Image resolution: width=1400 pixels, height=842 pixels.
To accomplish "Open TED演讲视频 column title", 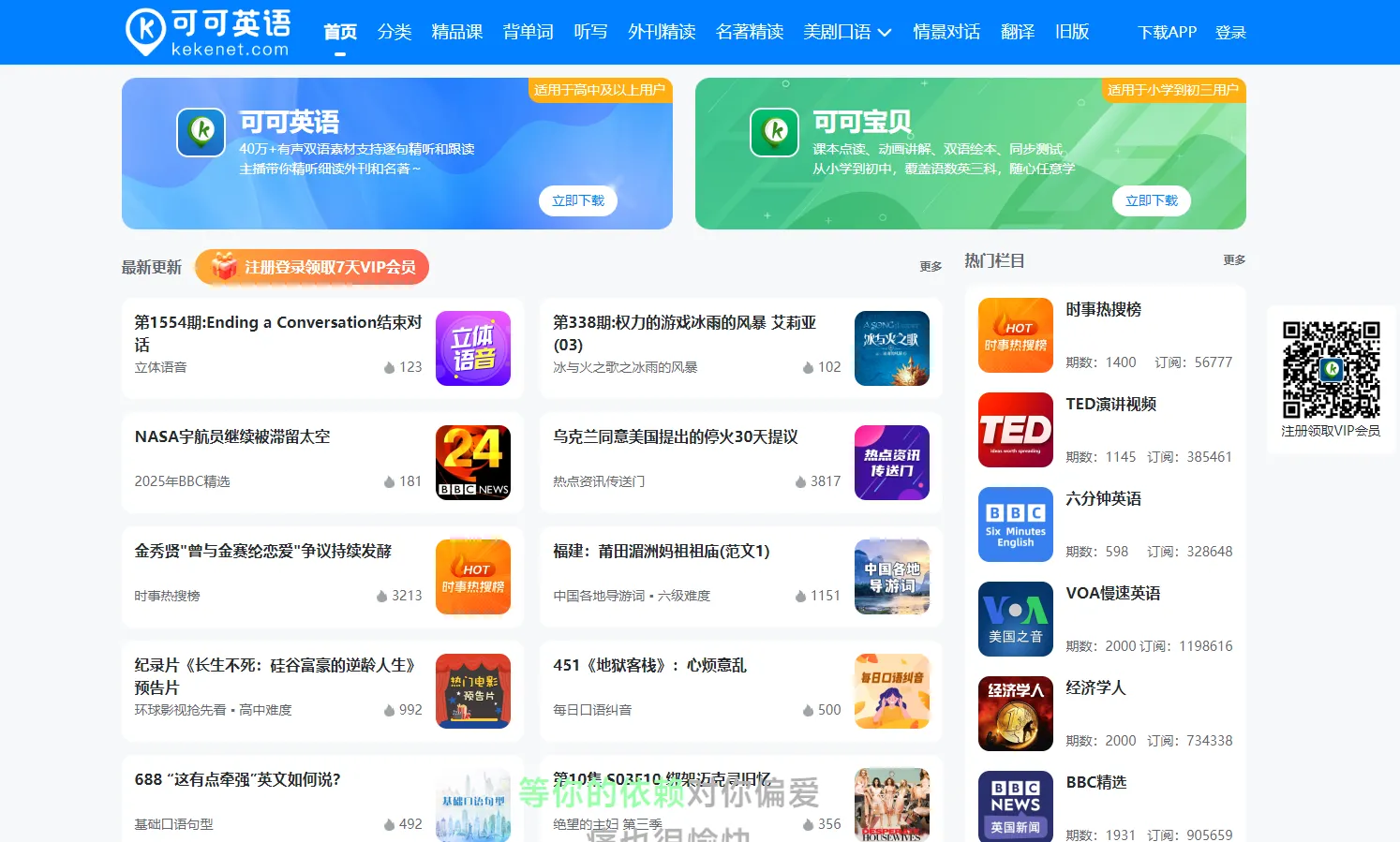I will [1111, 404].
